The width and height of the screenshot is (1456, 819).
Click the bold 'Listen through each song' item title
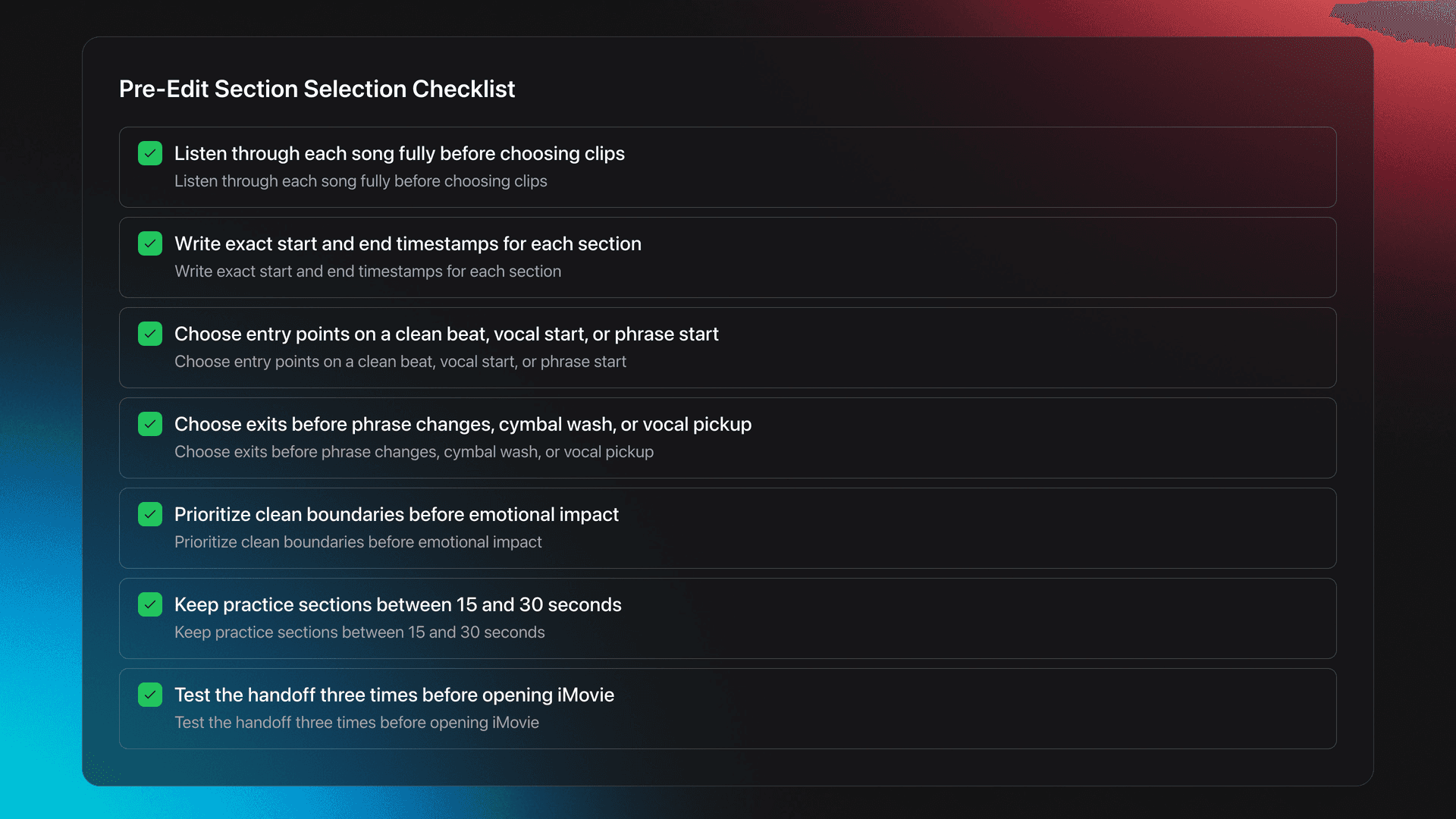point(399,153)
